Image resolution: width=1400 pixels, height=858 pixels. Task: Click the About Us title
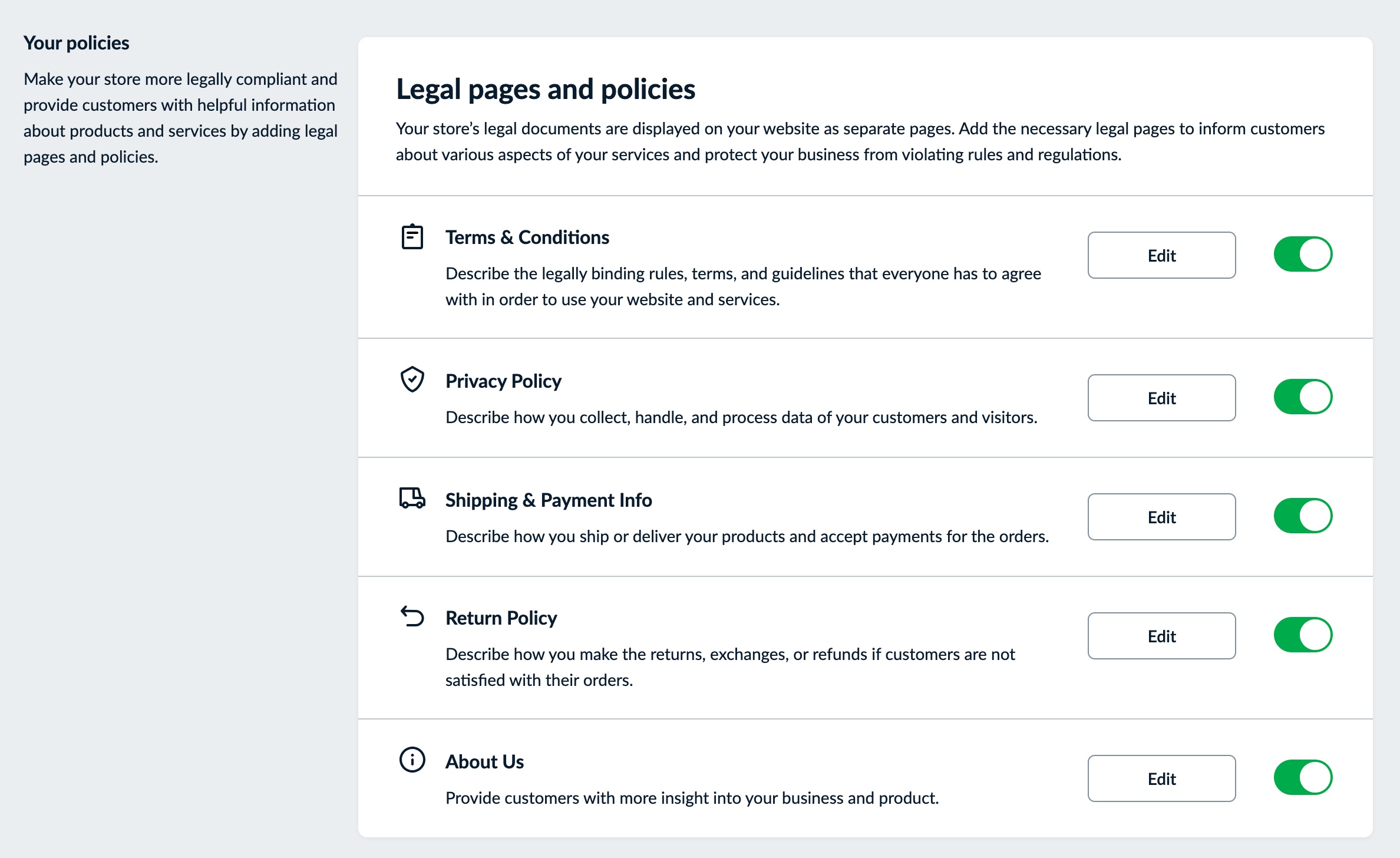[x=484, y=762]
